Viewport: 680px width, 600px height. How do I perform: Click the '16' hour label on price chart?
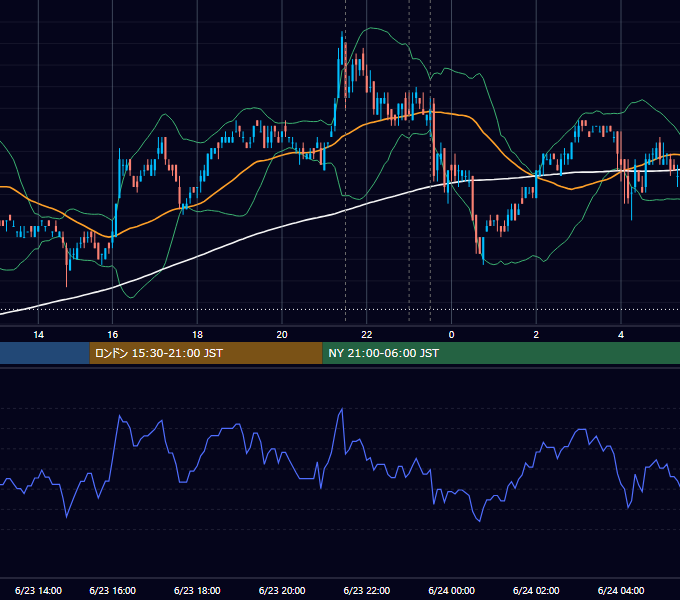pyautogui.click(x=112, y=335)
